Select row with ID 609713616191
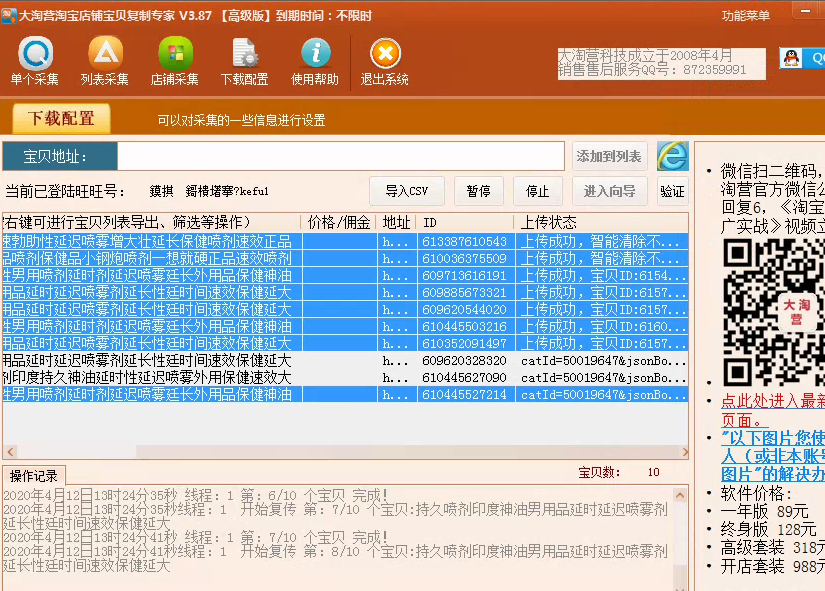 coord(345,275)
